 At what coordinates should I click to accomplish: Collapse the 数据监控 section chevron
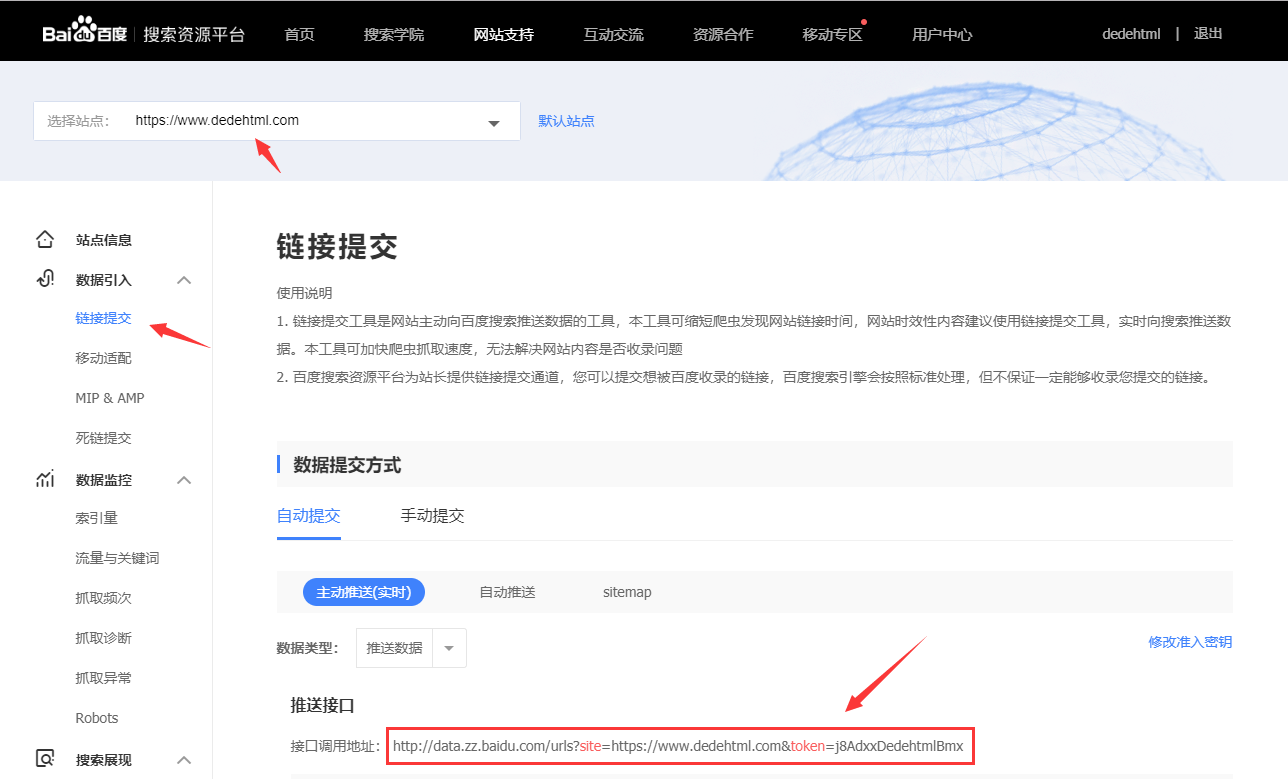(x=184, y=480)
